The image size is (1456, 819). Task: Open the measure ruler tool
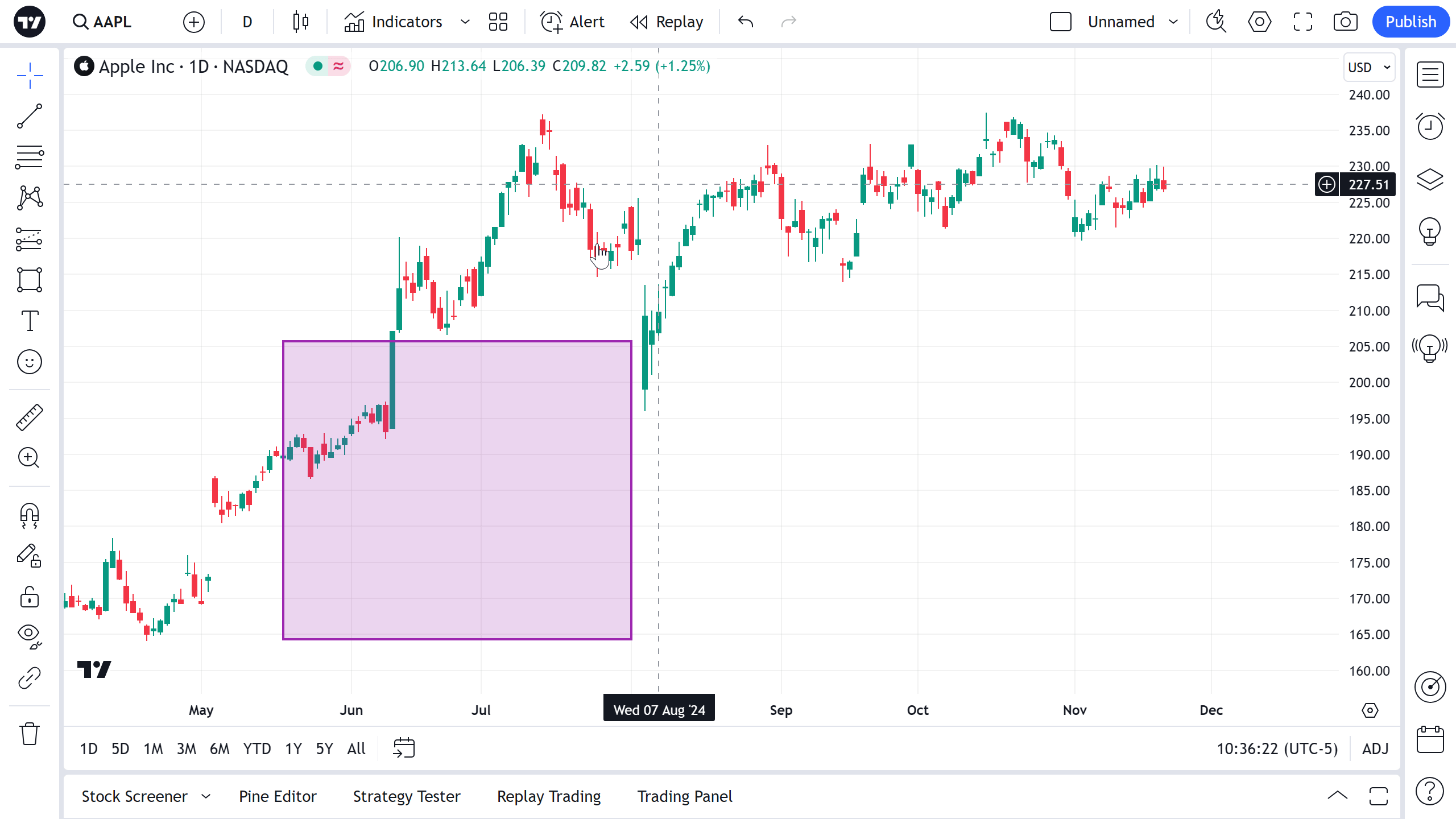[x=30, y=417]
